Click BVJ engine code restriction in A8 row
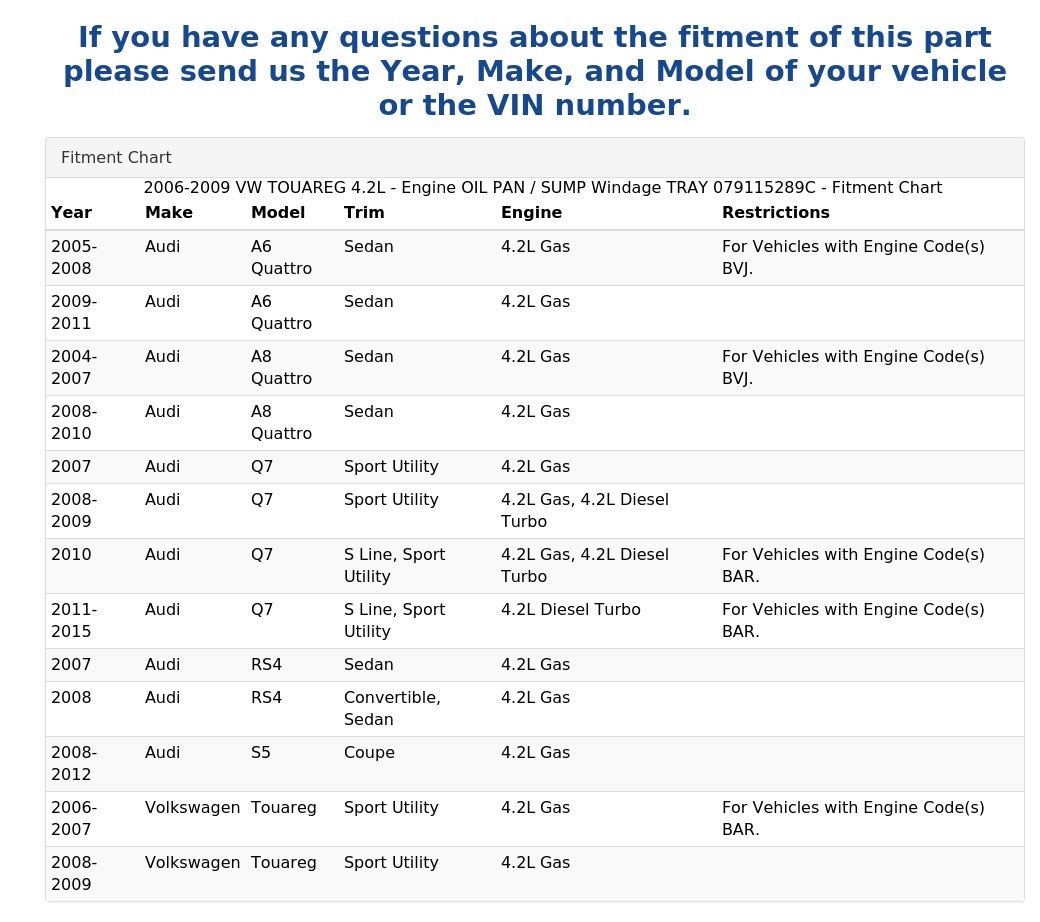Viewport: 1040px width, 922px height. coord(853,367)
